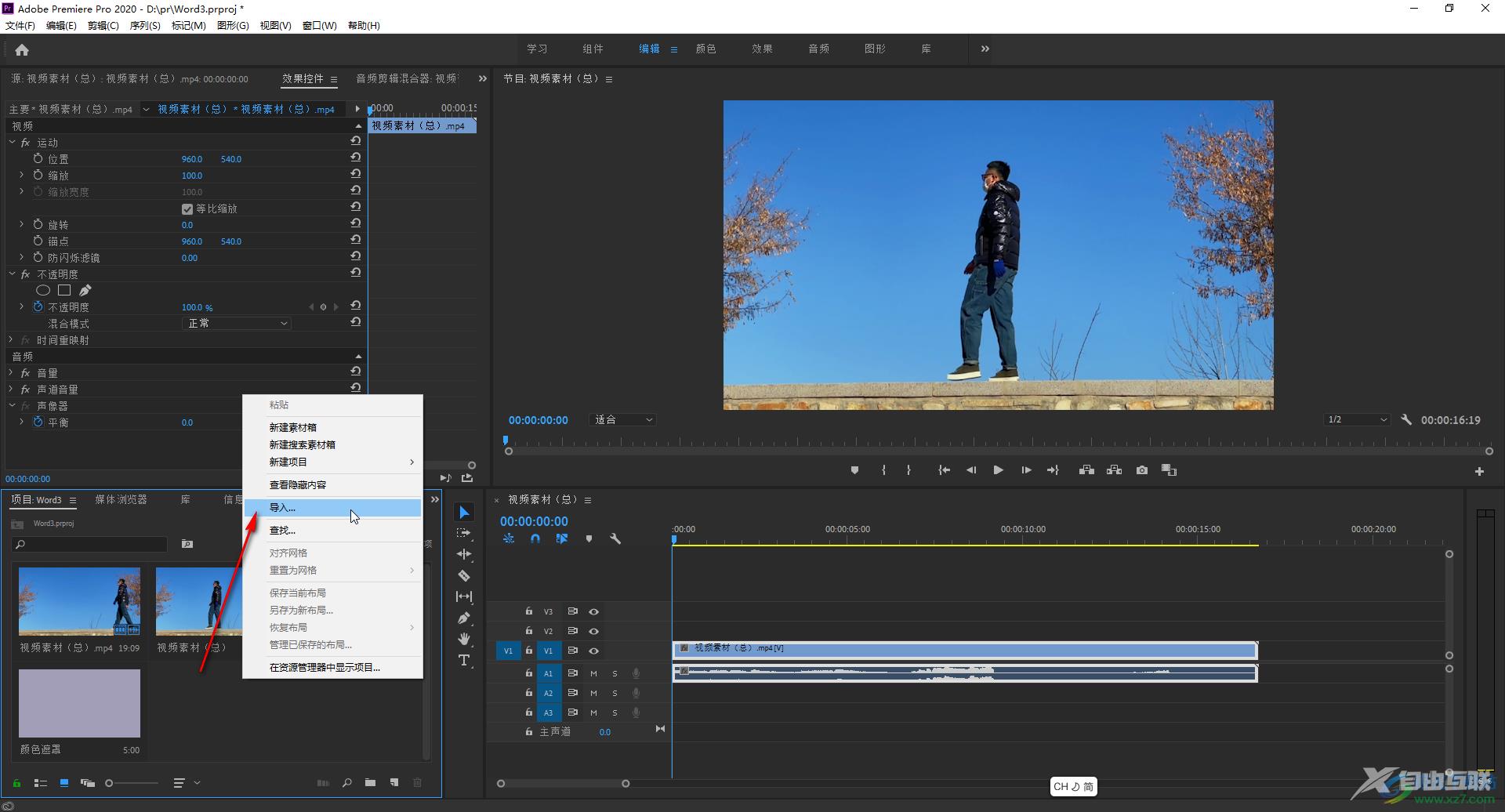Switch project panel to icon view

point(64,783)
